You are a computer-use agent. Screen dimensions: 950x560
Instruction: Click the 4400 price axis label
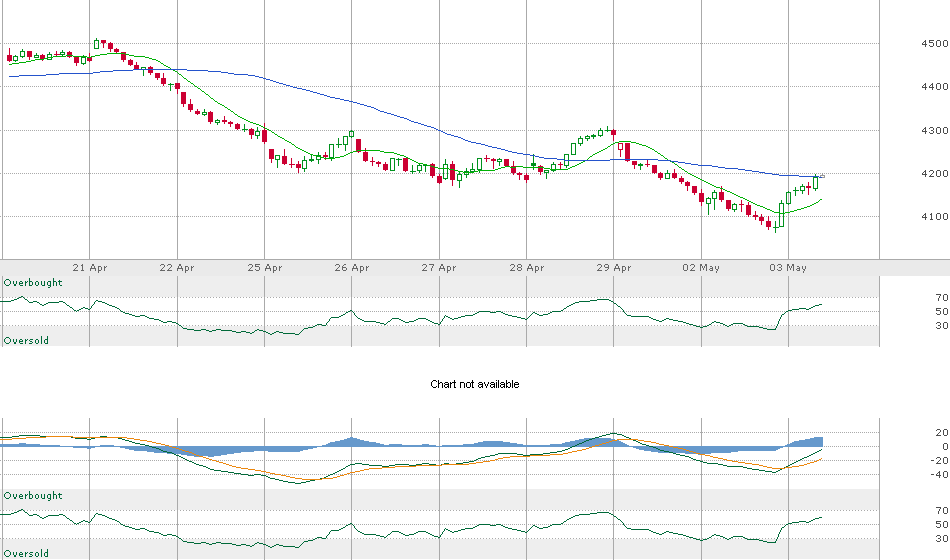pyautogui.click(x=934, y=87)
